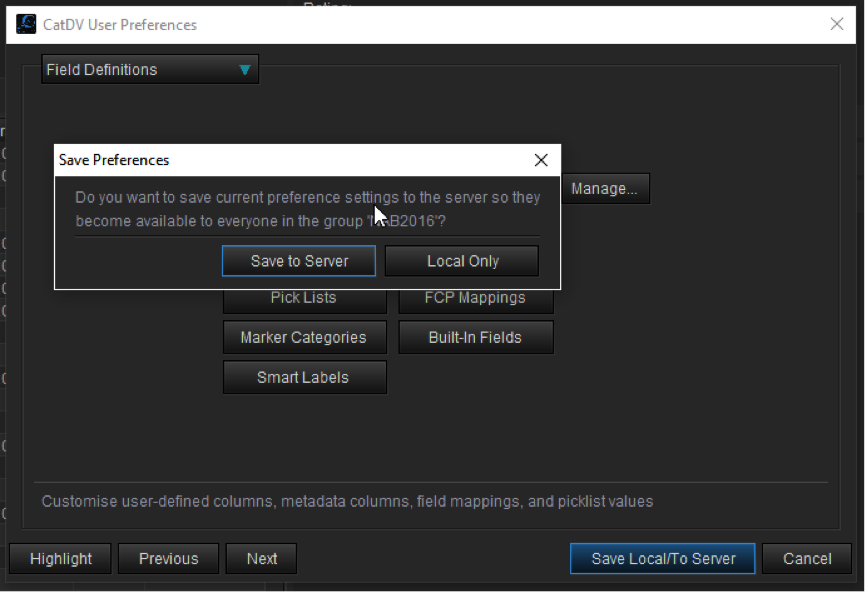Viewport: 865px width, 592px height.
Task: Click Save Local/To Server button
Action: tap(663, 558)
